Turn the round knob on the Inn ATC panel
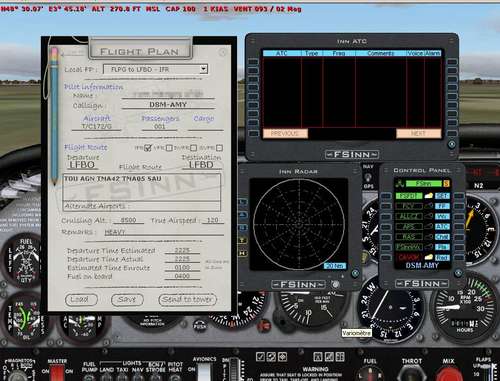This screenshot has height=381, width=500. point(452,144)
